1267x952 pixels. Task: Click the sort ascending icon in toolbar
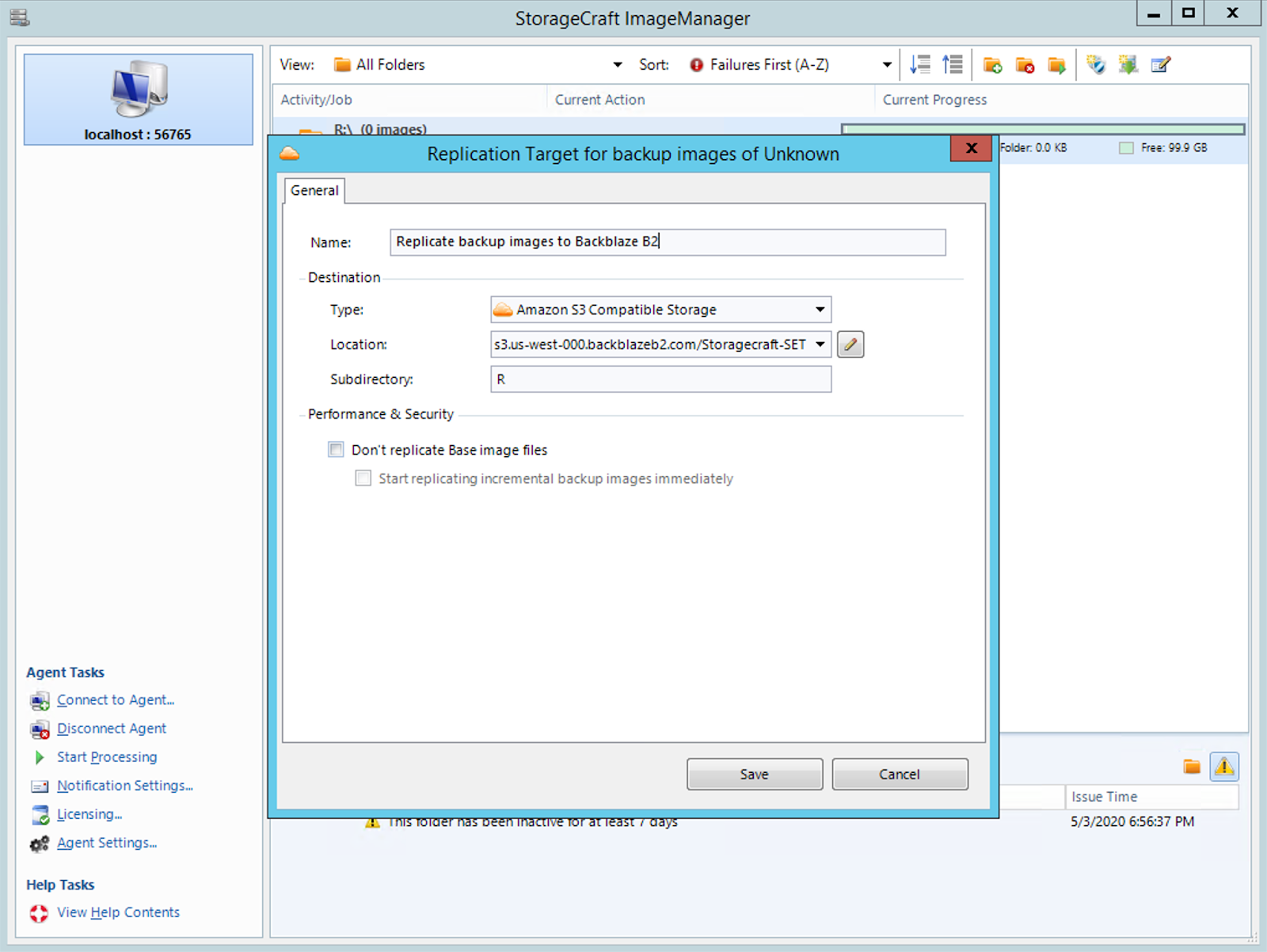tap(952, 64)
